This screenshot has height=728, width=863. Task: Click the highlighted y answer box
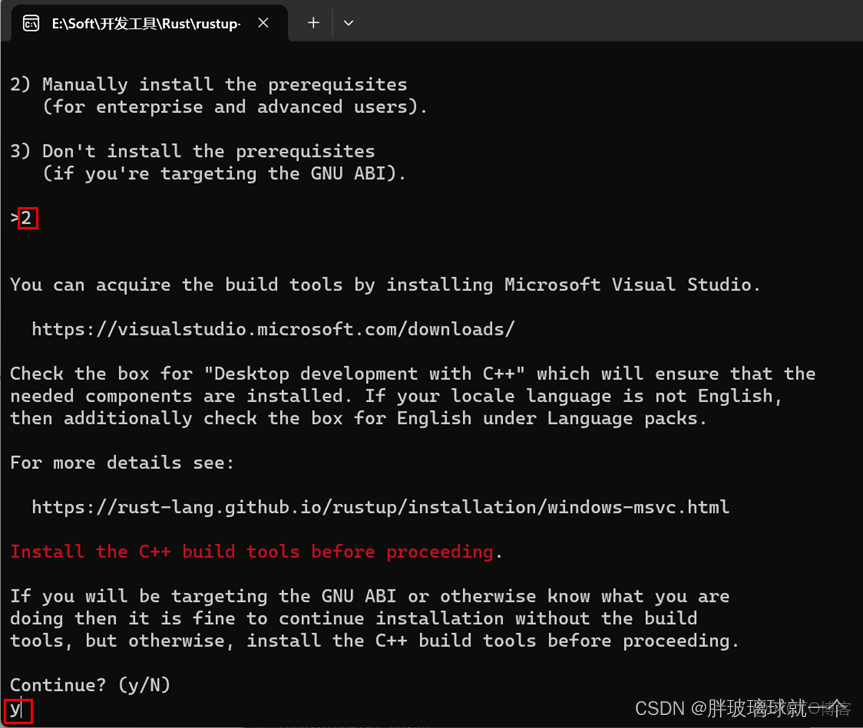pyautogui.click(x=18, y=710)
